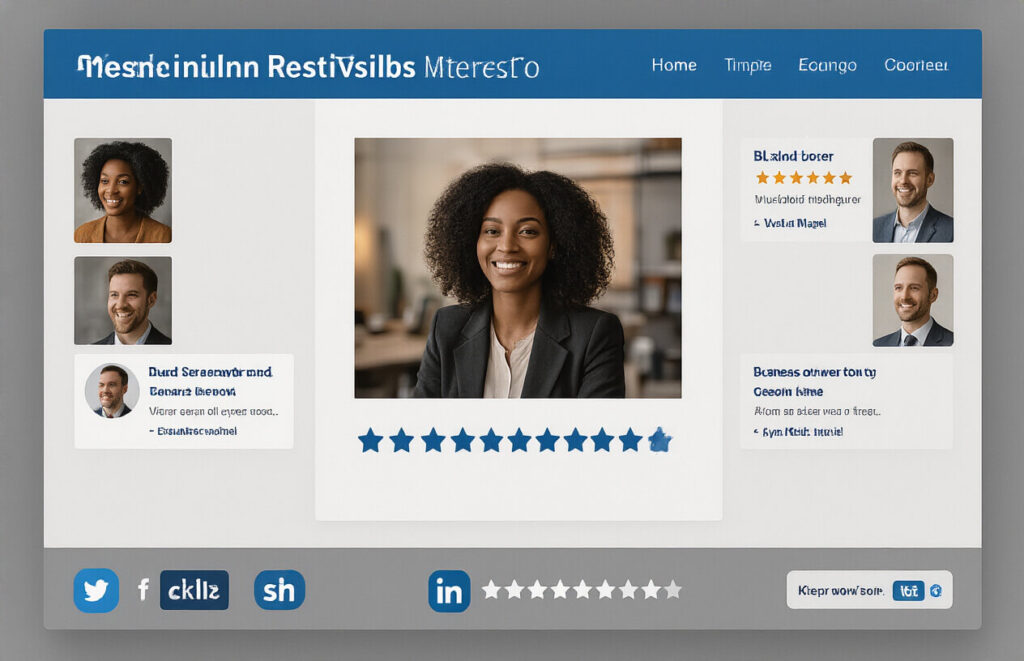Open the LinkedIn icon in footer
Viewport: 1024px width, 661px height.
(x=449, y=591)
